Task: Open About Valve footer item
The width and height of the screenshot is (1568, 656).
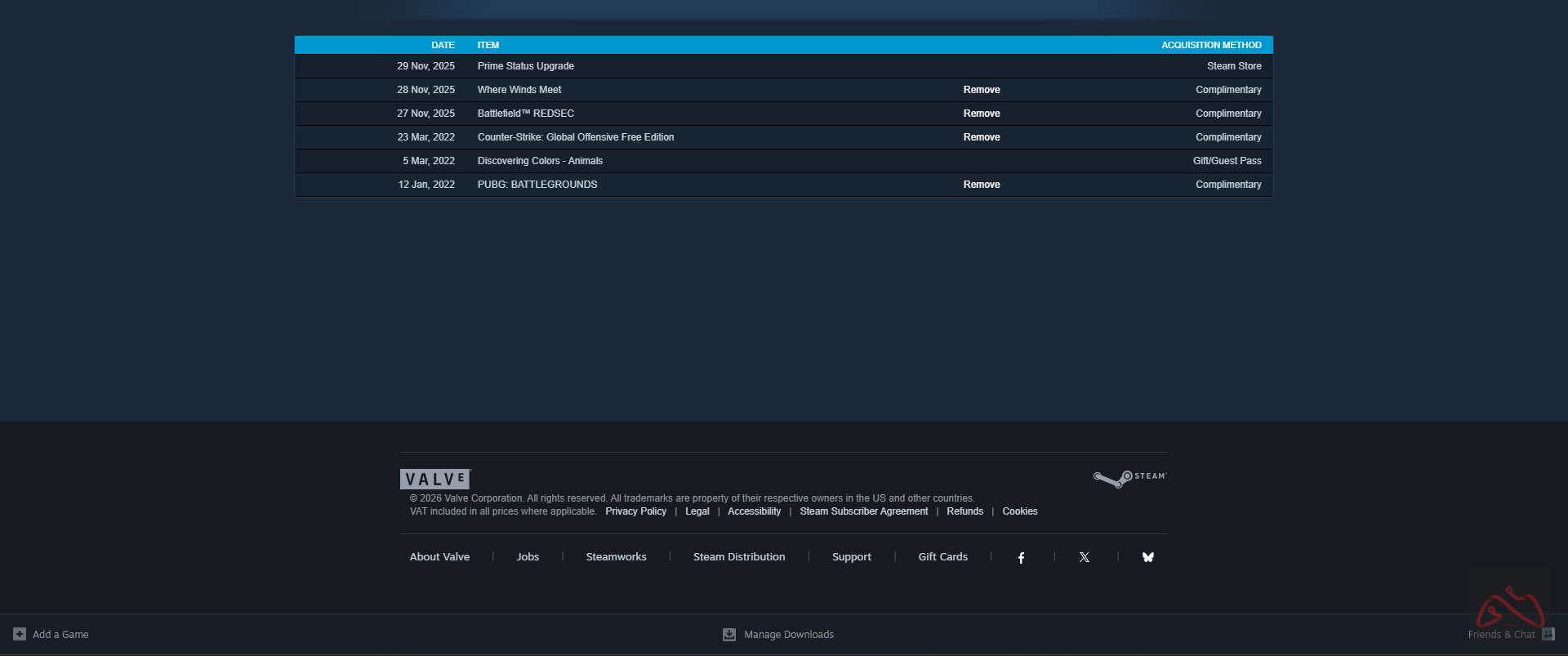Action: tap(439, 557)
